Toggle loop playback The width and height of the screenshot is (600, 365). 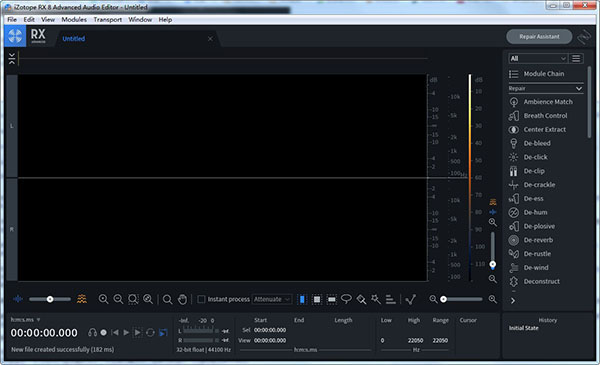pyautogui.click(x=150, y=332)
